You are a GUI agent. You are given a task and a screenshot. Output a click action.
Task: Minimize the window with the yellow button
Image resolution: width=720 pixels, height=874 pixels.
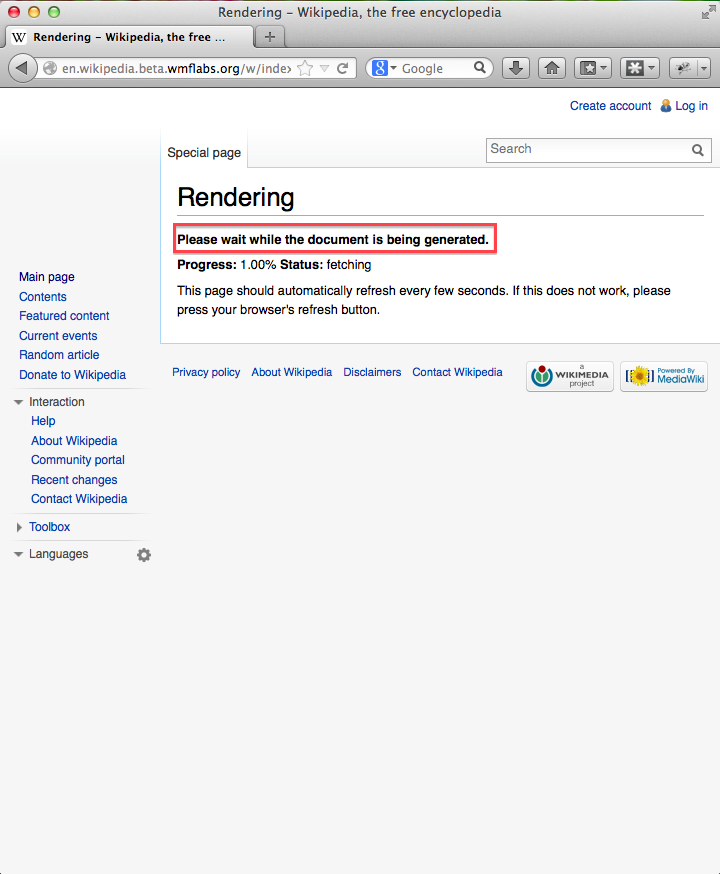coord(34,12)
